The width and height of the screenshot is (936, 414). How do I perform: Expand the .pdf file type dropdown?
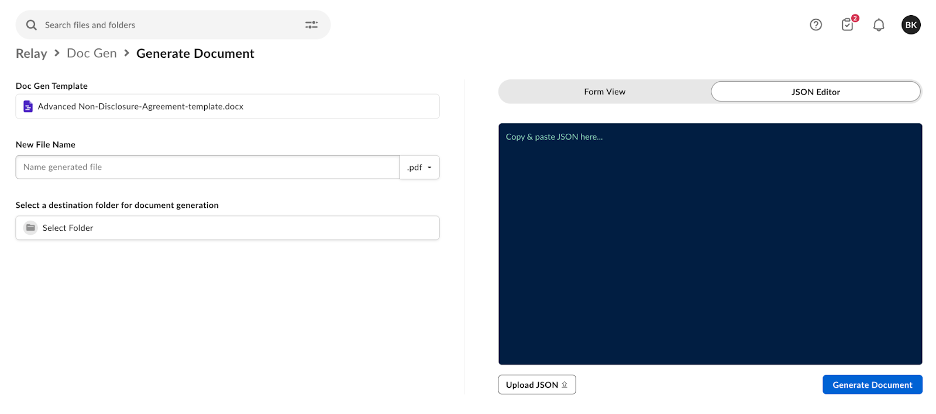[420, 167]
